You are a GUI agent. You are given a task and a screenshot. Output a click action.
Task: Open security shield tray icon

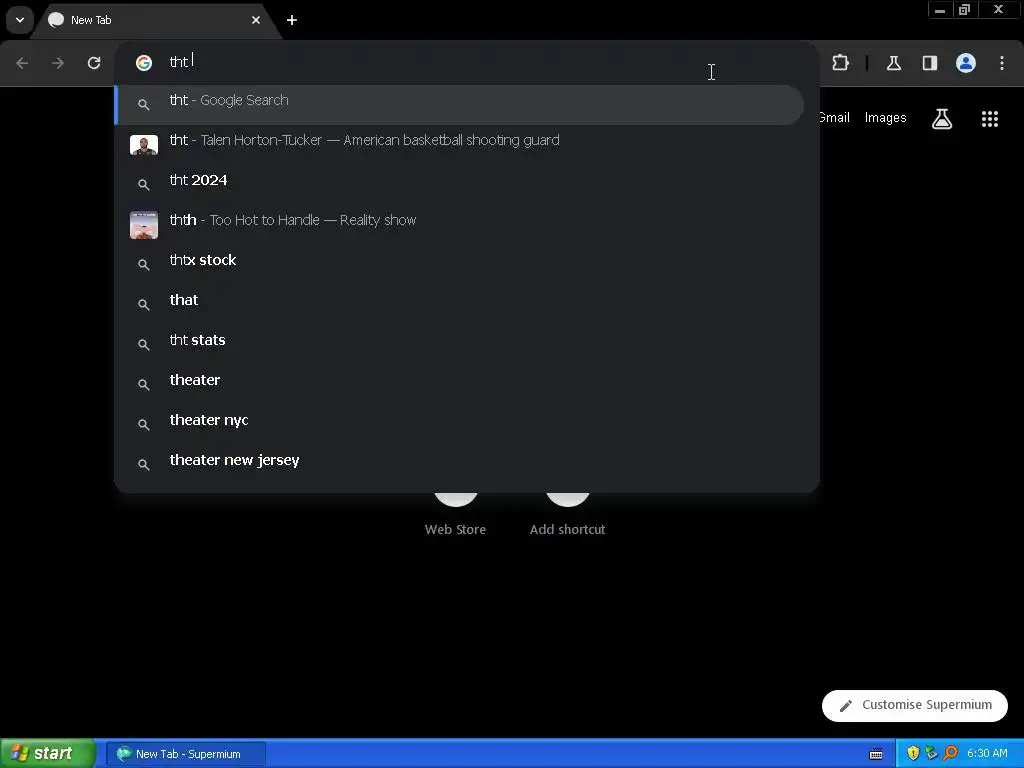coord(913,754)
